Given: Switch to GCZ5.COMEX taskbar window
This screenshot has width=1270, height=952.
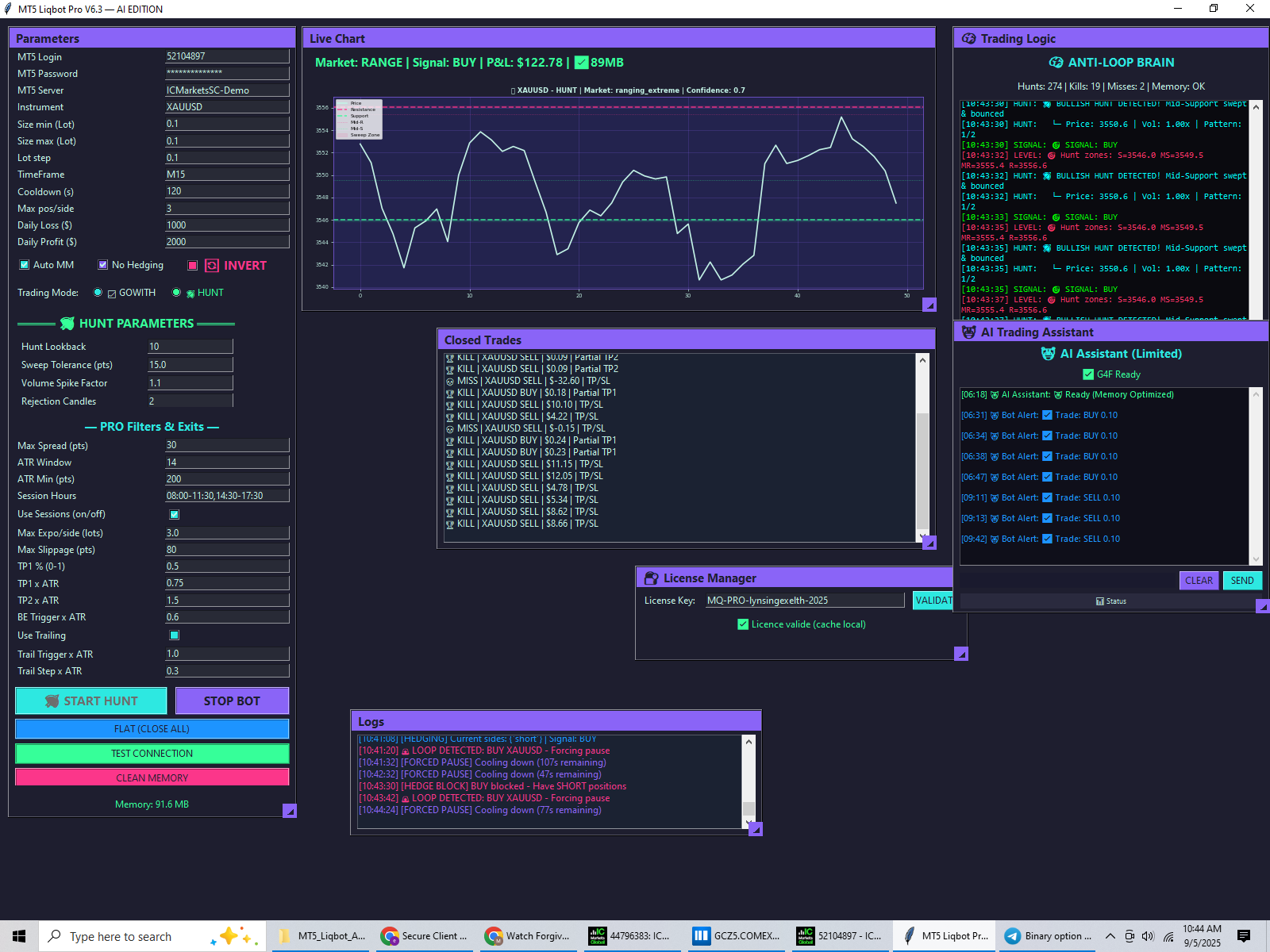Looking at the screenshot, I should point(736,936).
